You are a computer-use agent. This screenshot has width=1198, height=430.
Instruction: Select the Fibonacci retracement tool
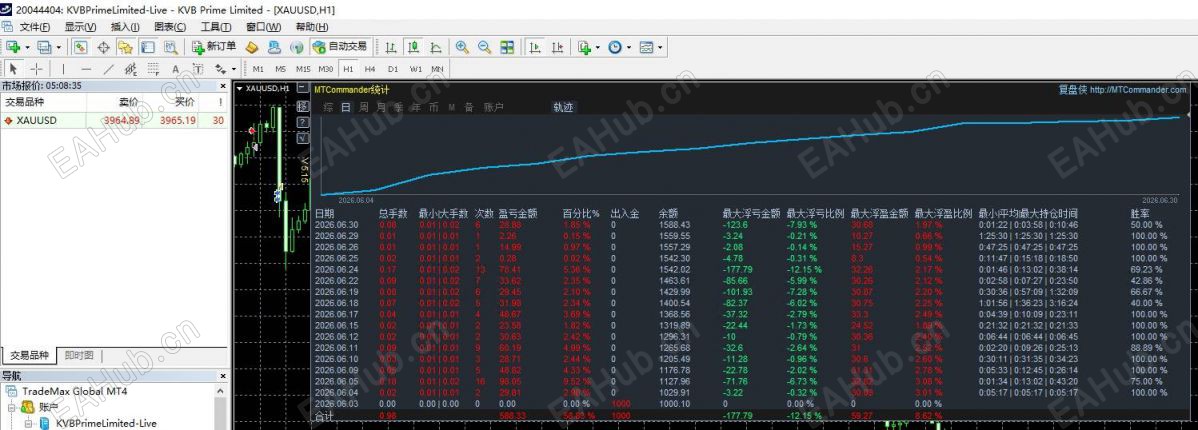point(153,69)
